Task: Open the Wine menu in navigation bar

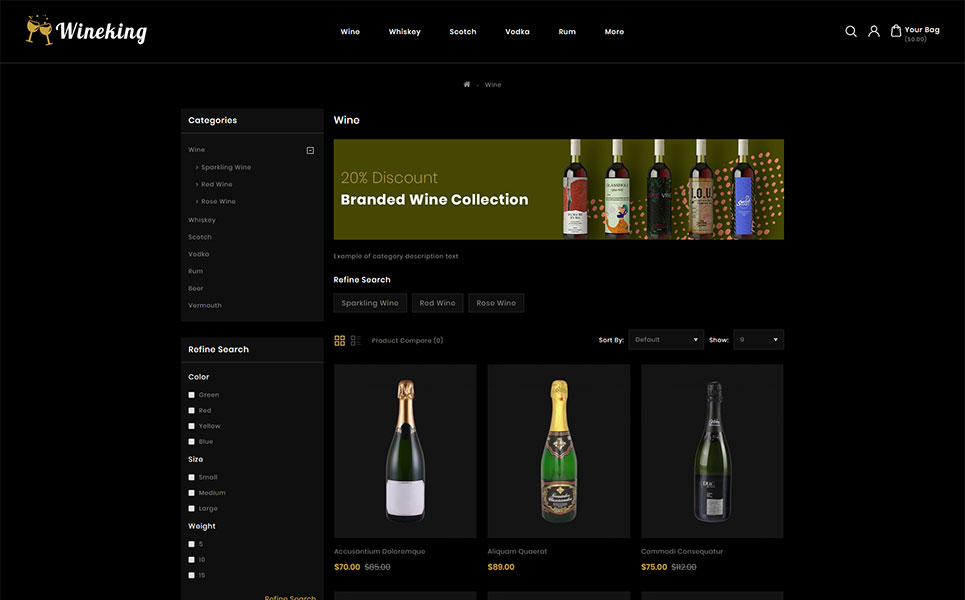Action: pos(350,31)
